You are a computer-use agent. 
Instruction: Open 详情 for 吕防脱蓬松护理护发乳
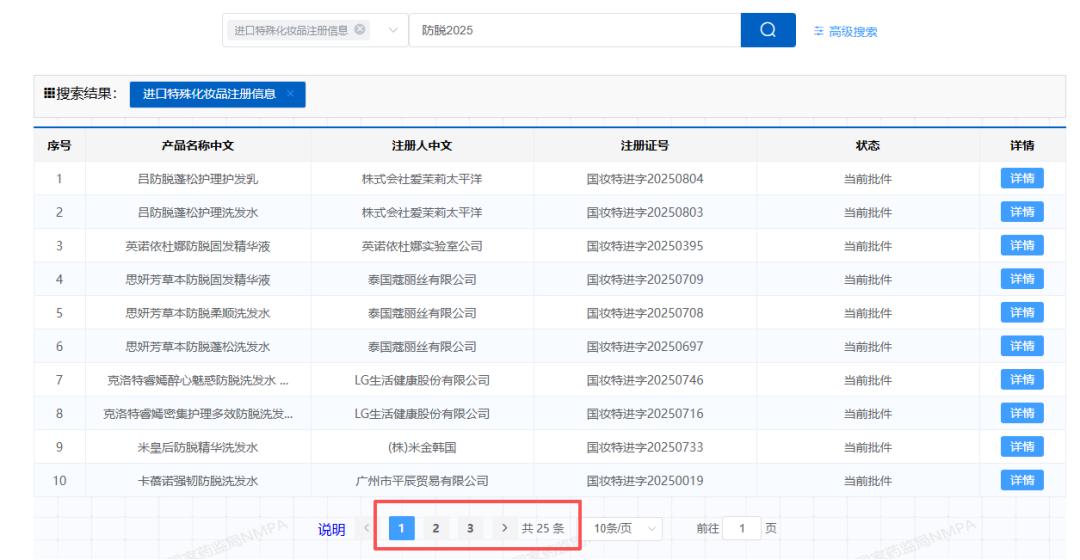1021,179
